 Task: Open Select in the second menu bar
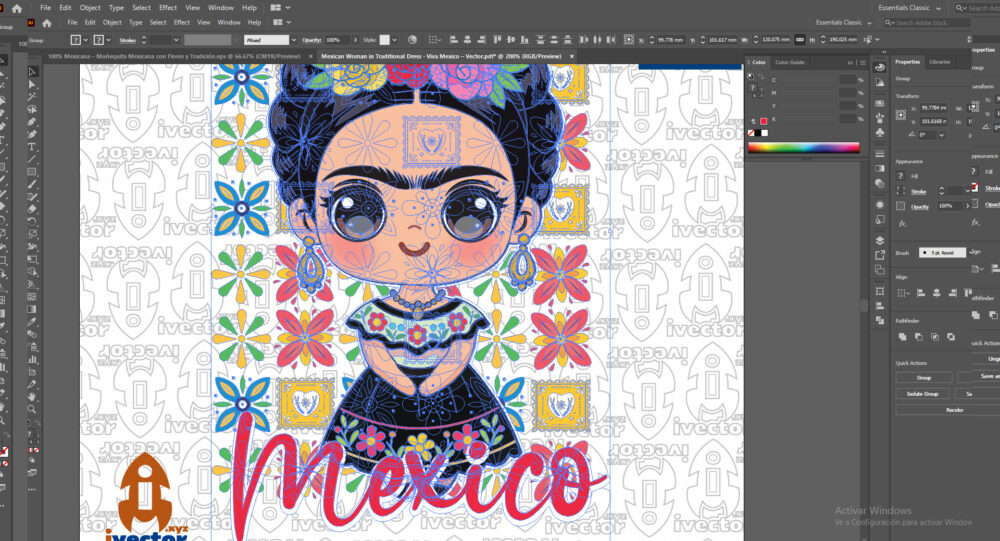tap(158, 22)
